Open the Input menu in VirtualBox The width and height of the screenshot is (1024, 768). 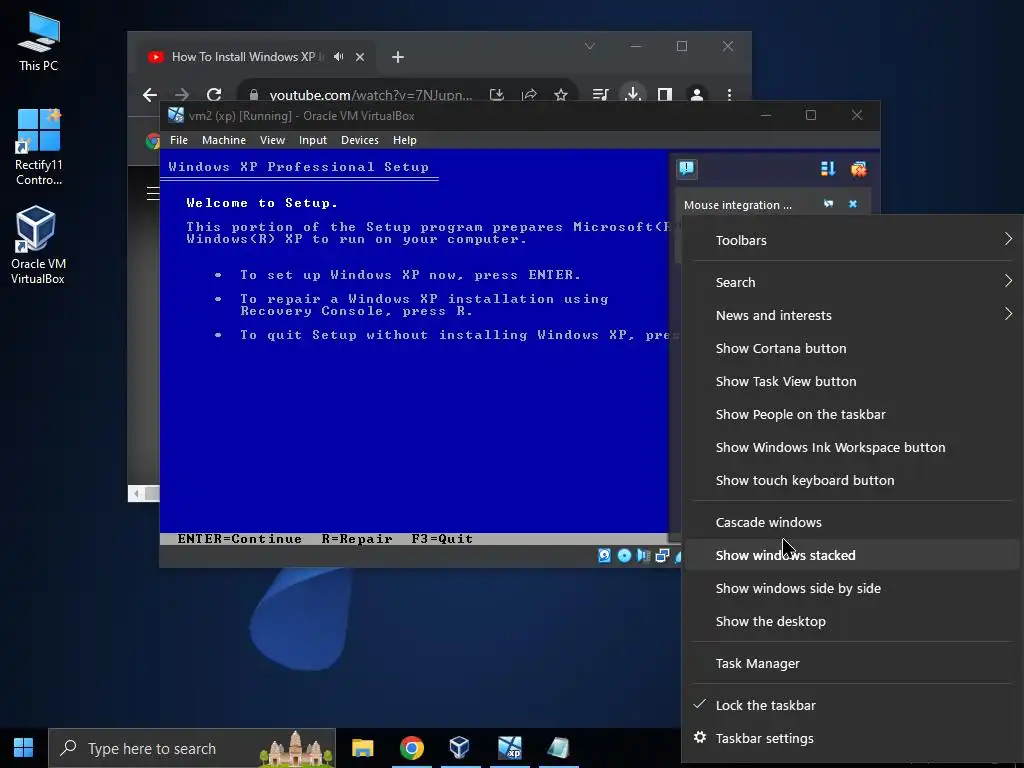click(313, 140)
